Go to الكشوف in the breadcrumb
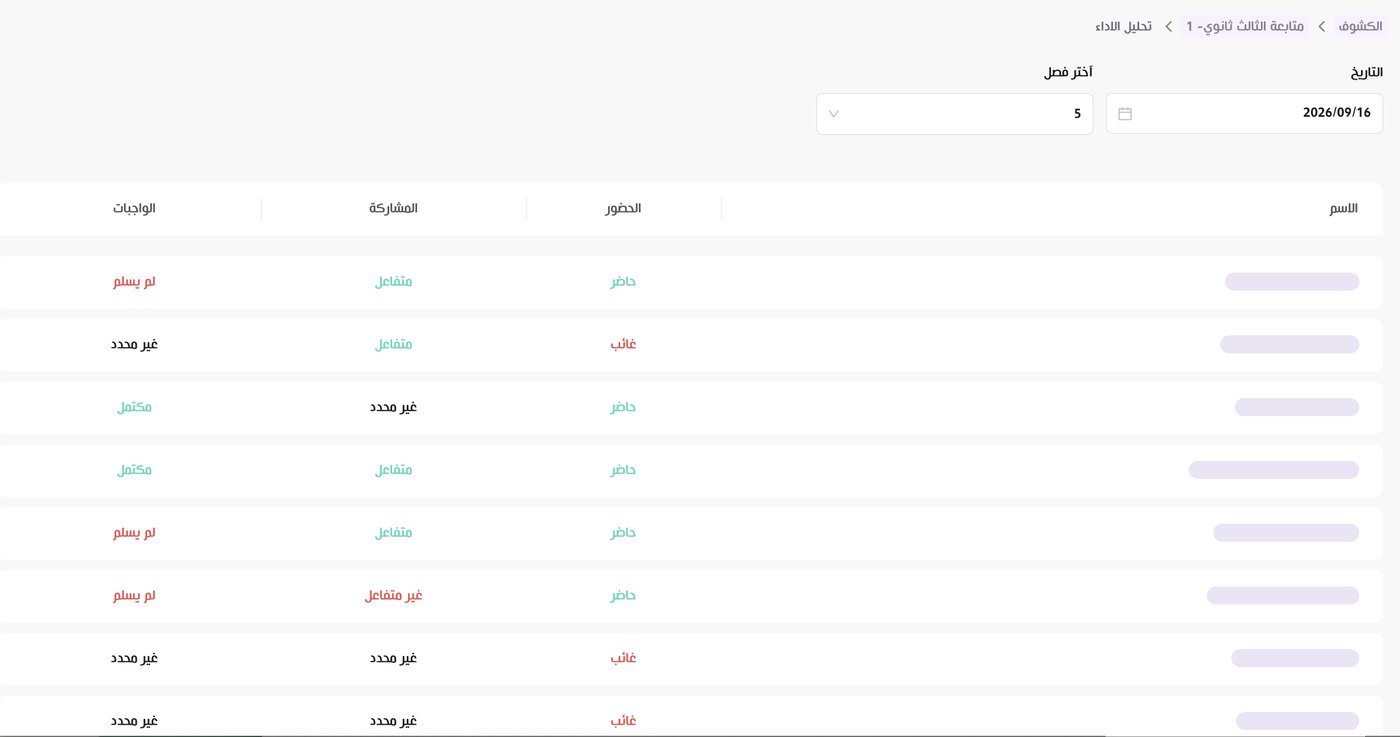The height and width of the screenshot is (737, 1400). pyautogui.click(x=1360, y=26)
